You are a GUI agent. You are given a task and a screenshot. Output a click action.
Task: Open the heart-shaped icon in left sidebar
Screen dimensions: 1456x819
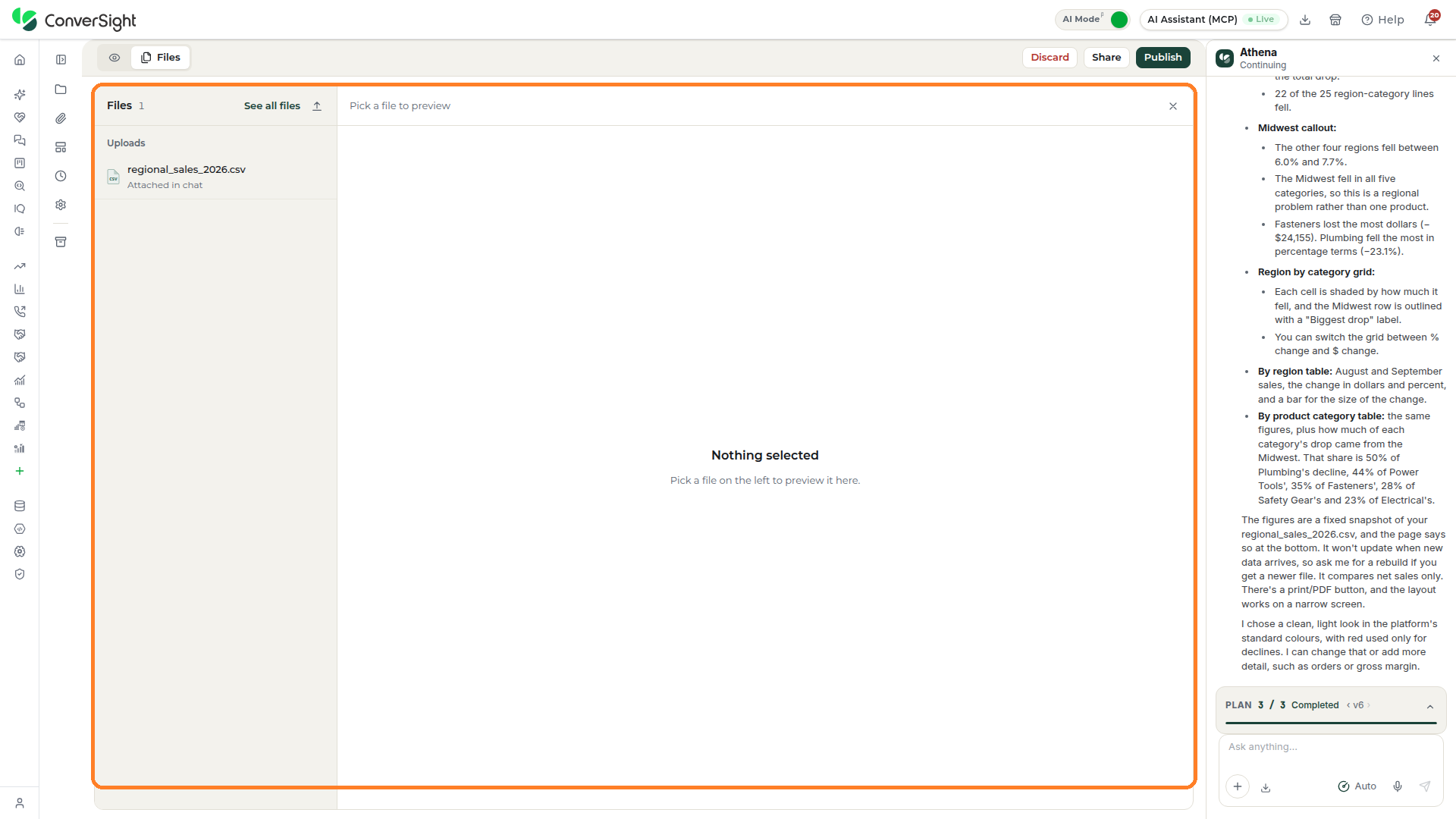(x=20, y=118)
